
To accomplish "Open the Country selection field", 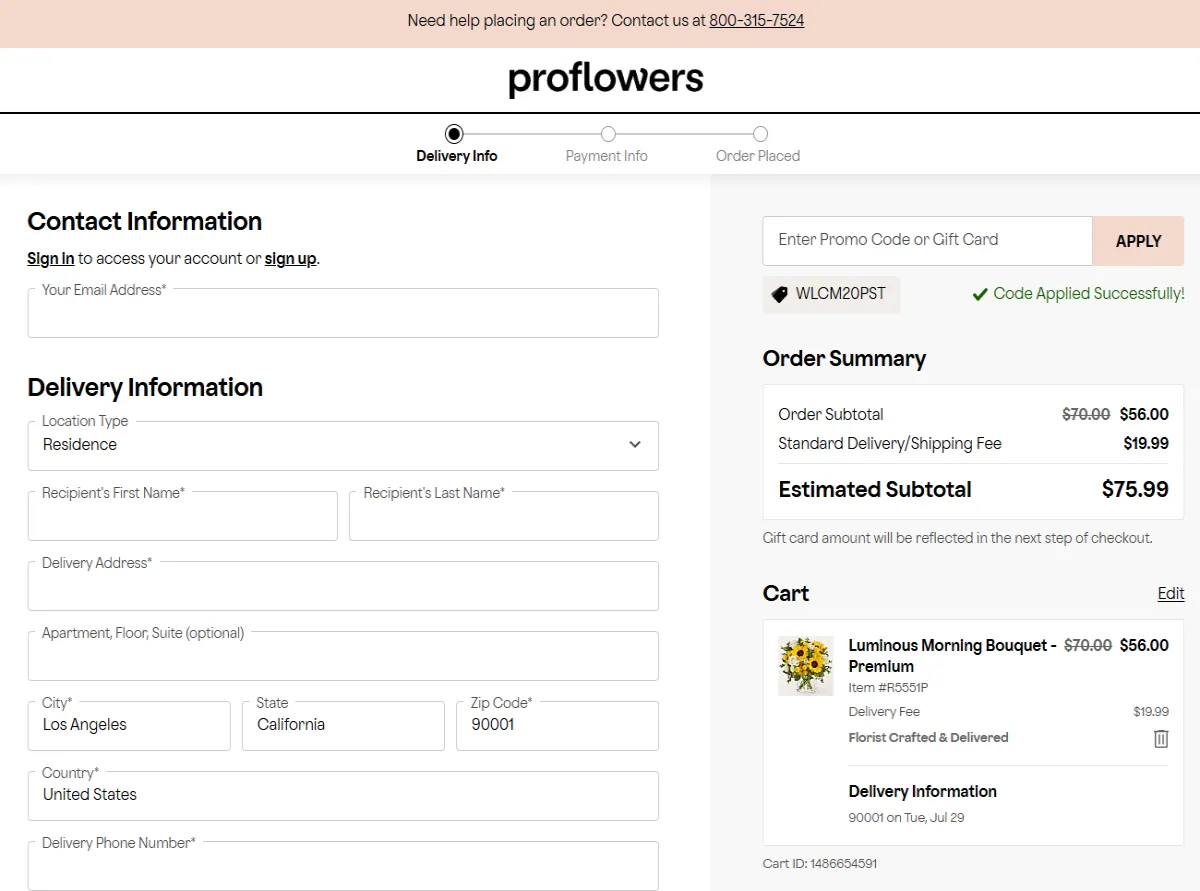I will coord(343,796).
